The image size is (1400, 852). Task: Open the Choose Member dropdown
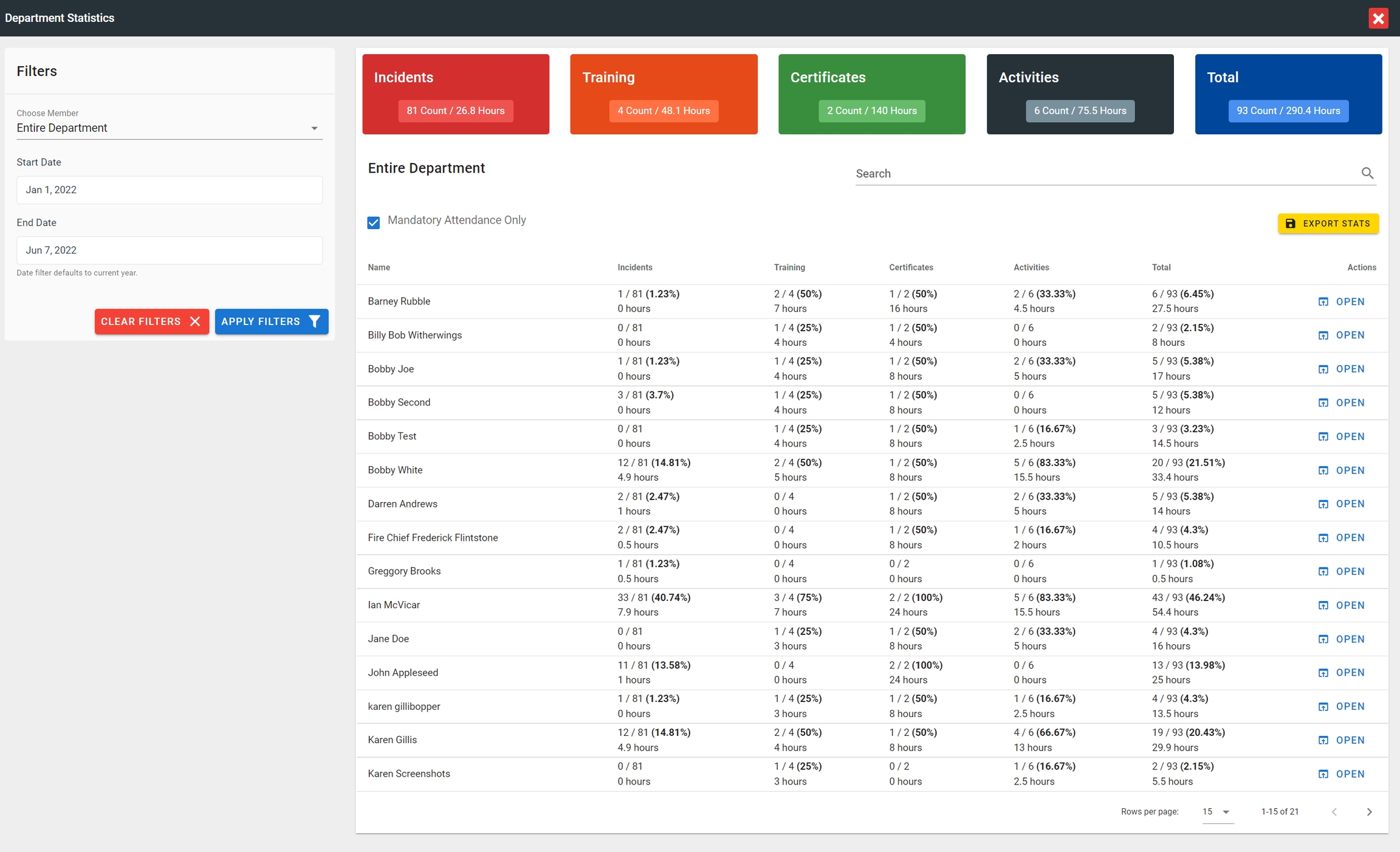point(169,128)
